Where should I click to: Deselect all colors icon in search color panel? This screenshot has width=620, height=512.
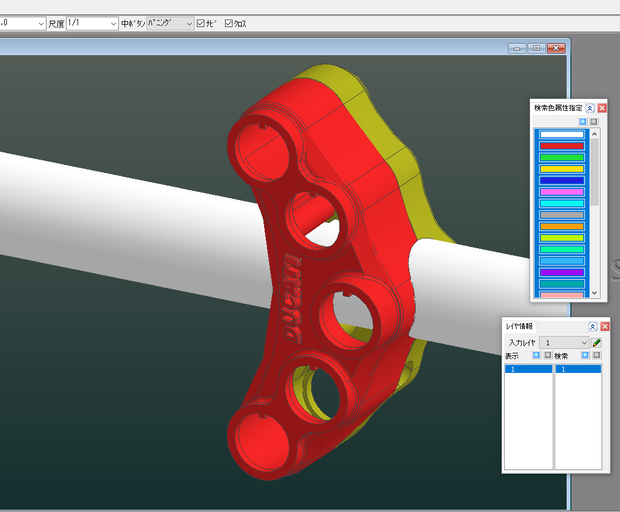pyautogui.click(x=594, y=121)
